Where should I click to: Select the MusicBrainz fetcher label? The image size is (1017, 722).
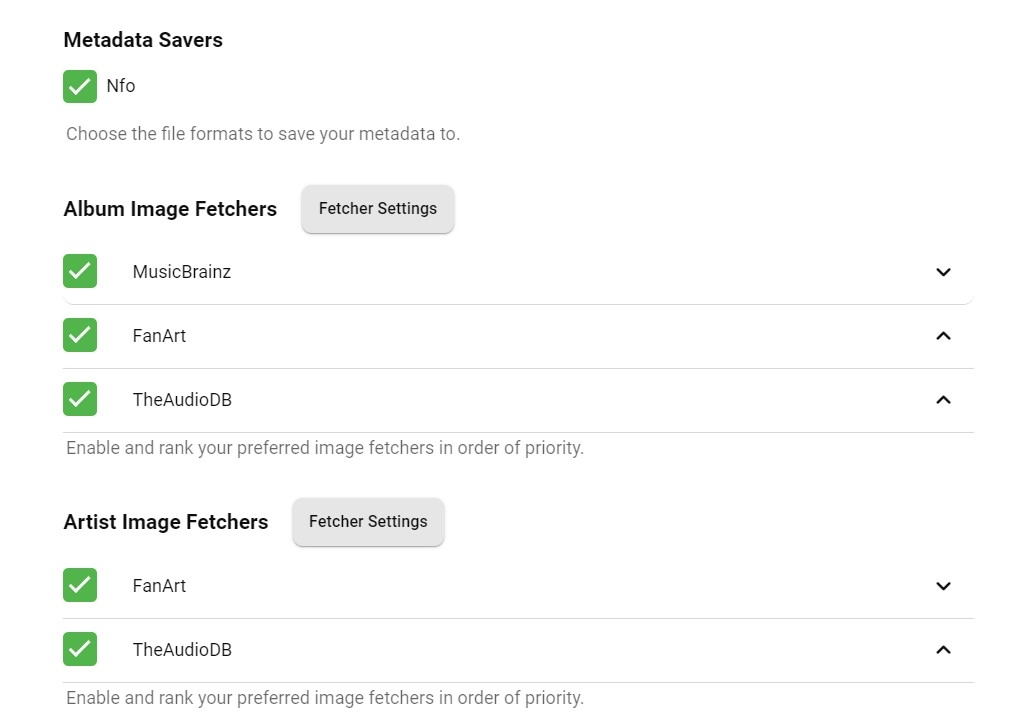click(181, 271)
